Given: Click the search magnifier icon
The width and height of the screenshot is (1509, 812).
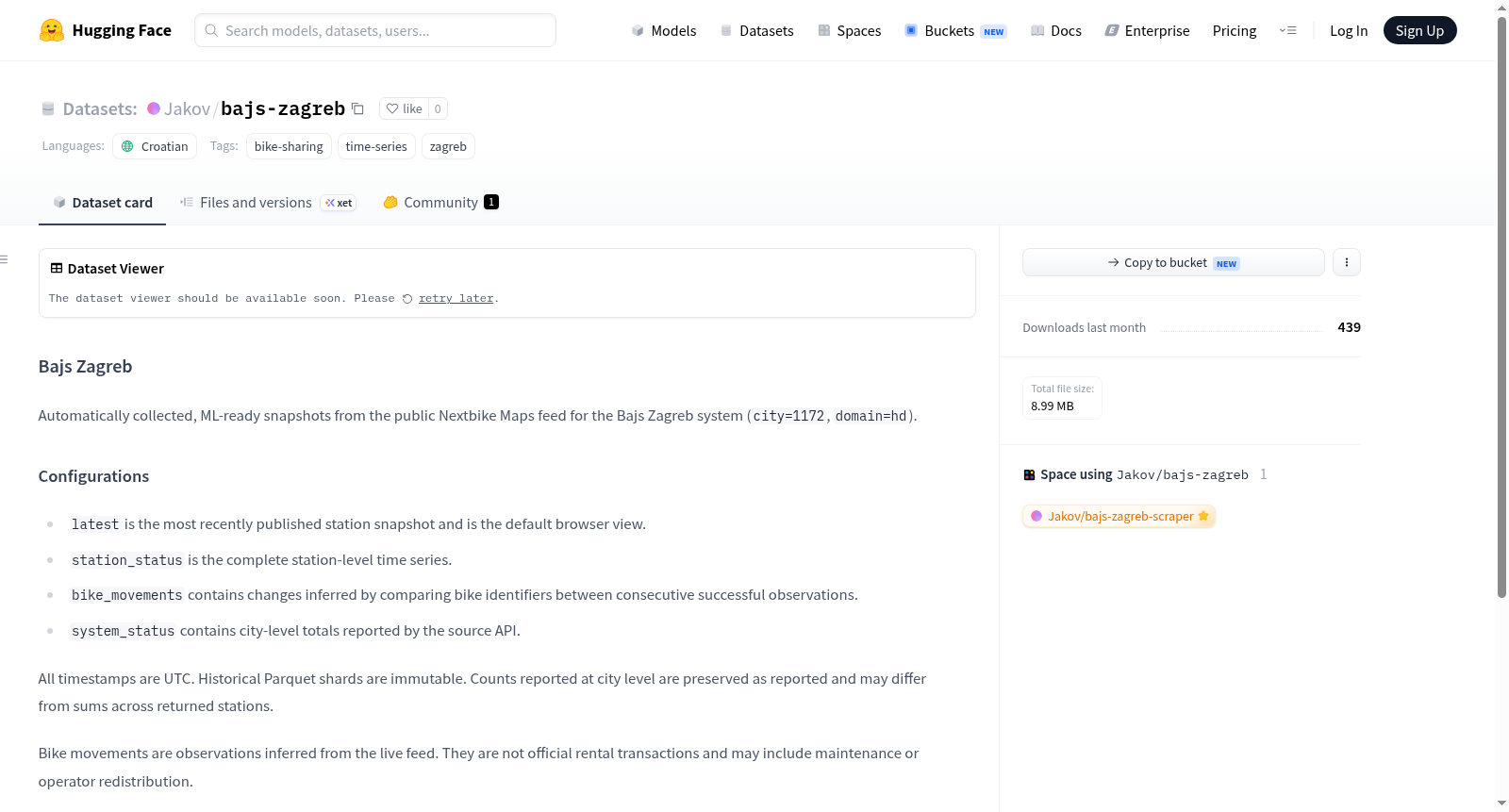Looking at the screenshot, I should tap(211, 30).
